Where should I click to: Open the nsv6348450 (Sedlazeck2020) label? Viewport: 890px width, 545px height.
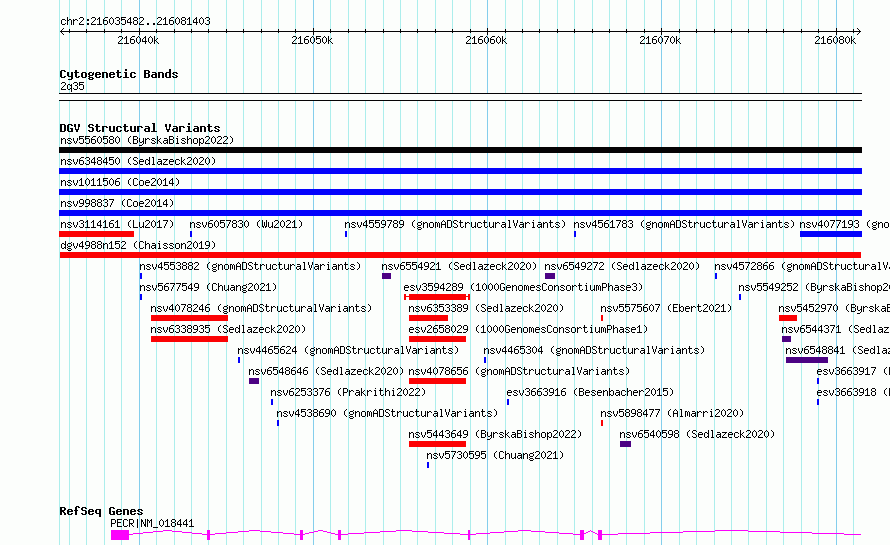coord(138,161)
